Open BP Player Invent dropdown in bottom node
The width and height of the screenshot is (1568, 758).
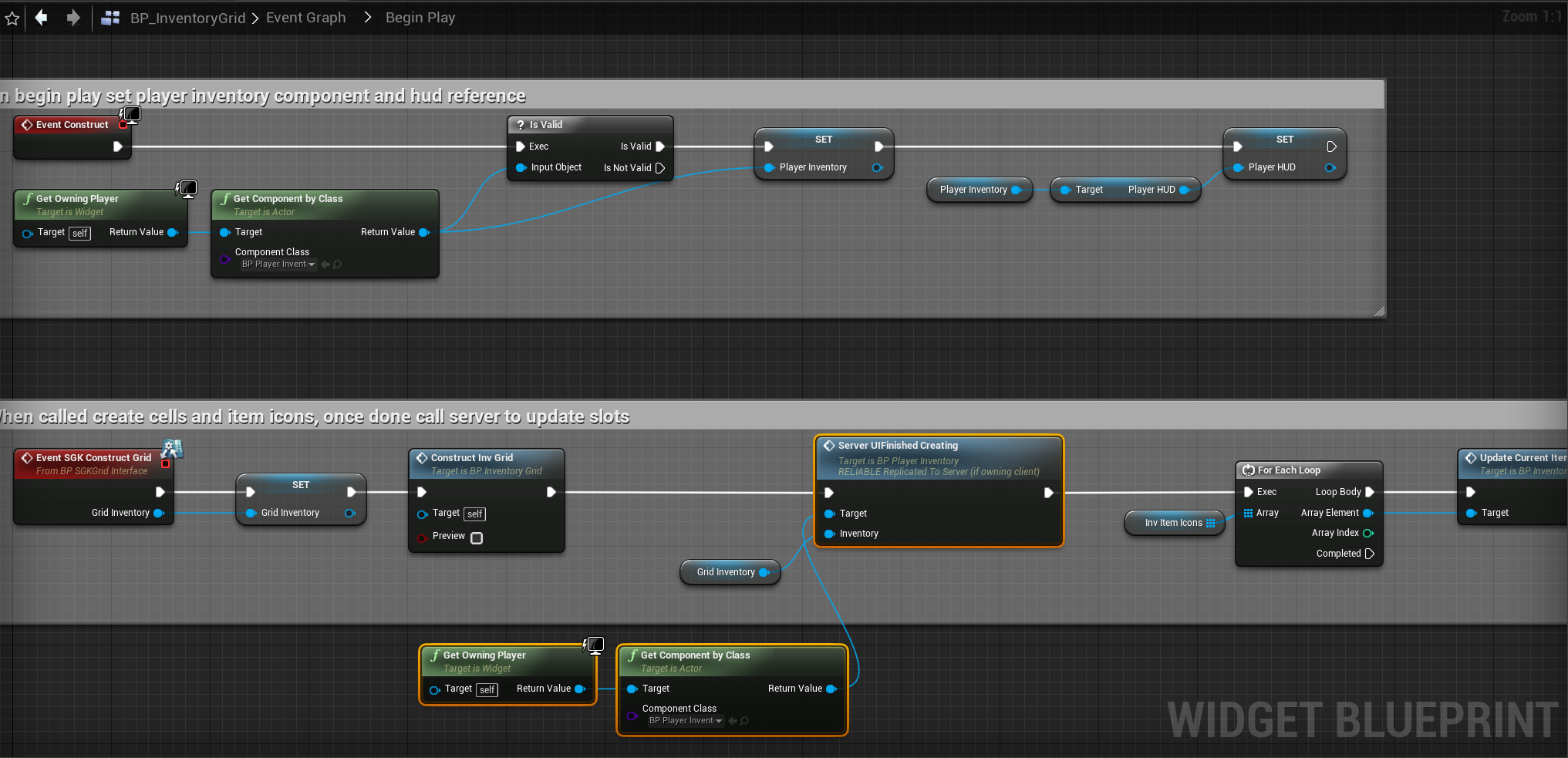686,721
